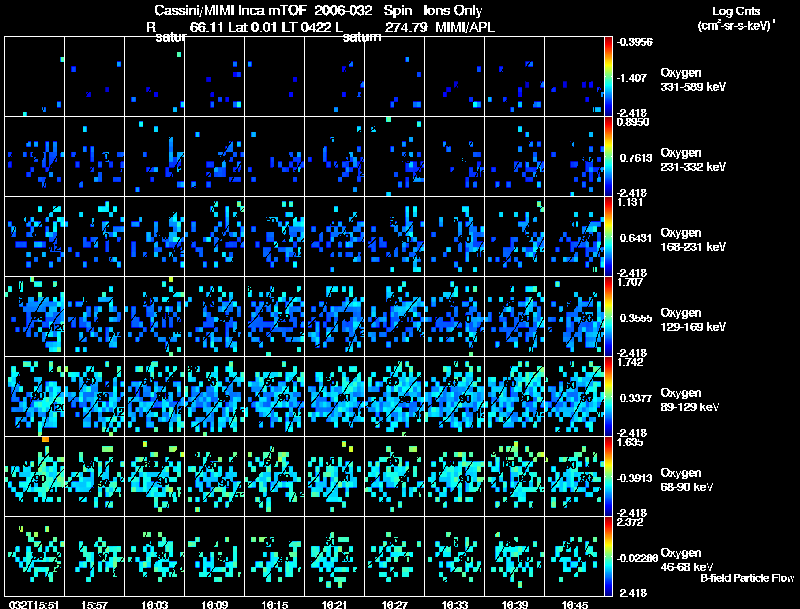Click the 16:45 time label
Viewport: 800px width, 609px height.
(x=574, y=604)
